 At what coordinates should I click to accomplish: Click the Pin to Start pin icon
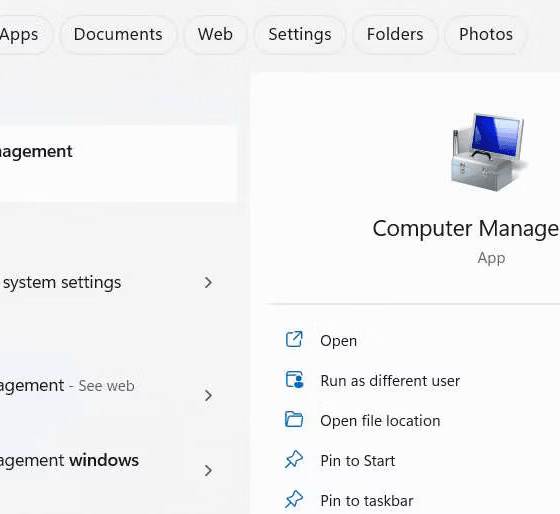pyautogui.click(x=294, y=459)
